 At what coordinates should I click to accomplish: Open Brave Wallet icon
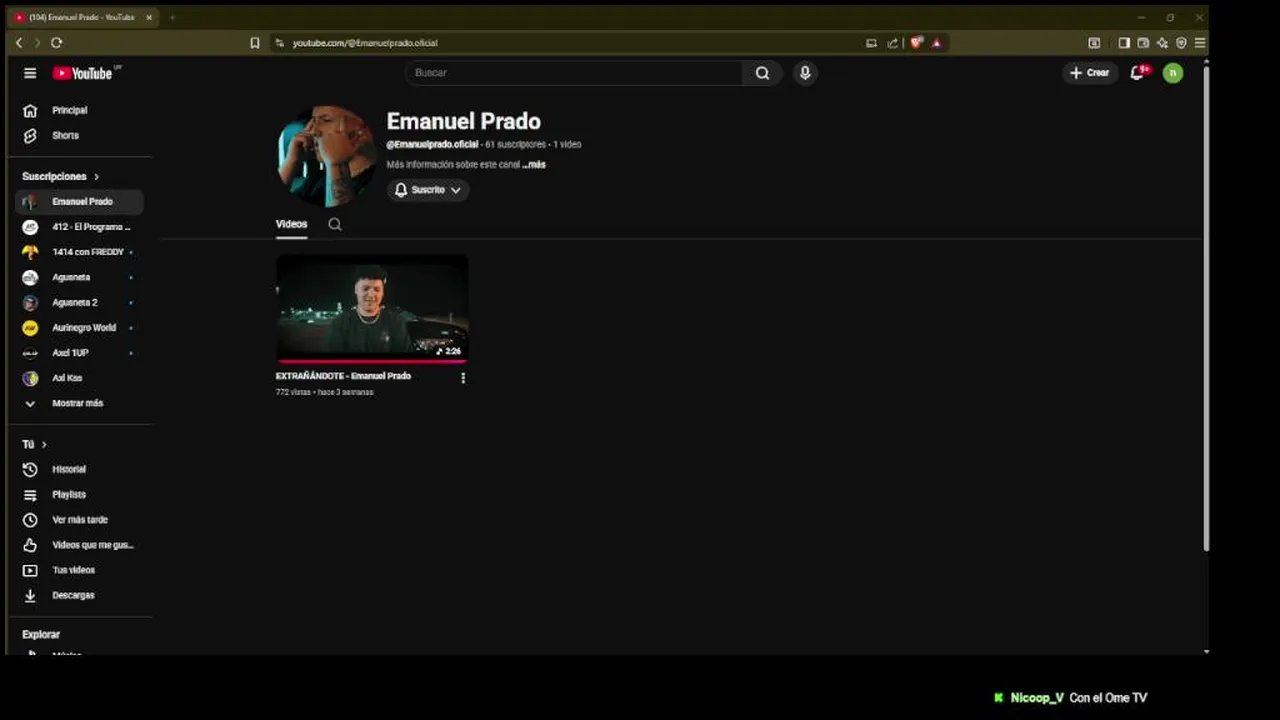1143,43
